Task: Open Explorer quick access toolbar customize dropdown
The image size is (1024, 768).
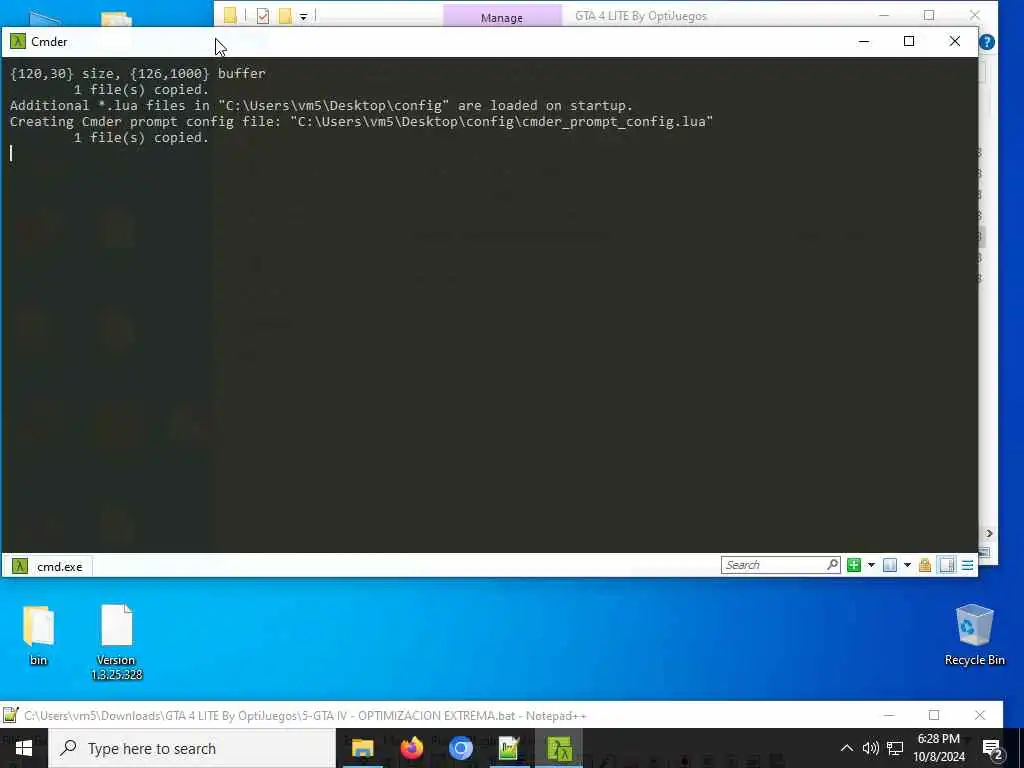Action: (x=304, y=17)
